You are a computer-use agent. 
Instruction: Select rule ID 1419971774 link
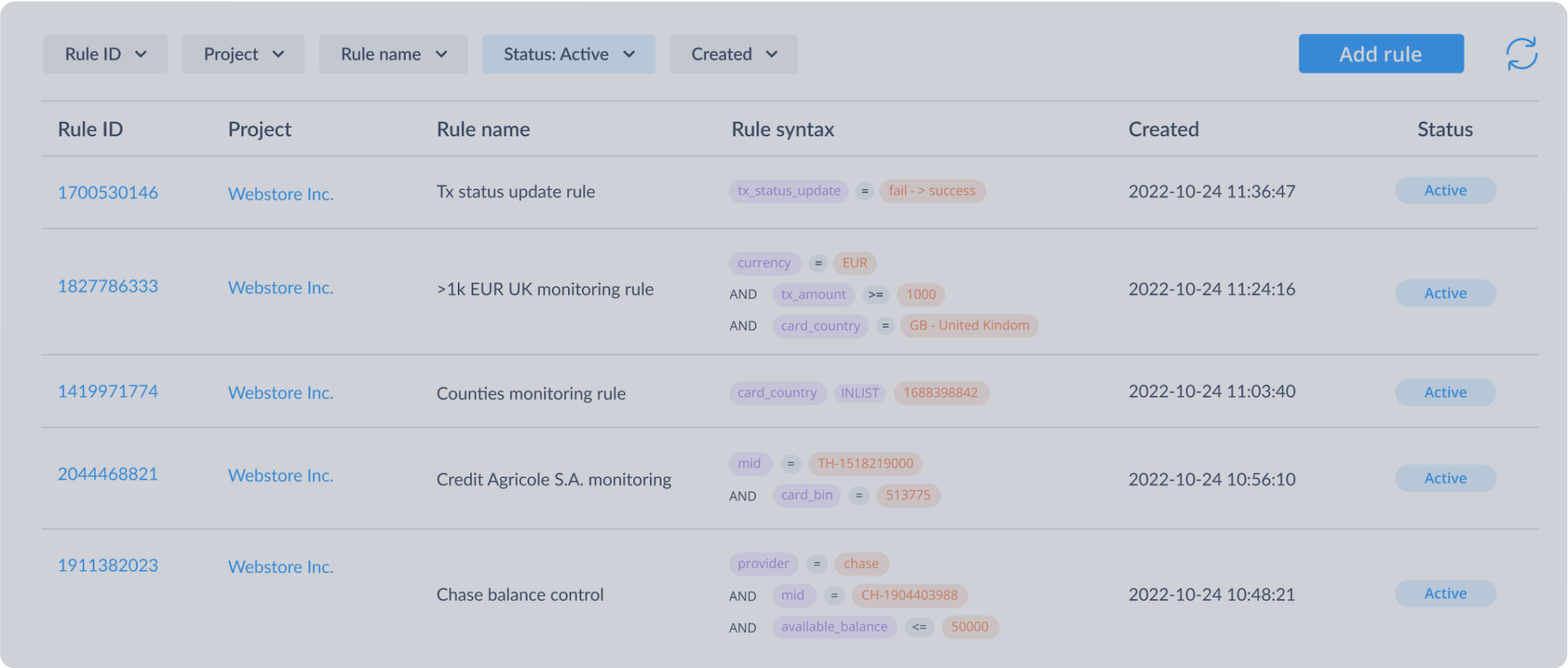(x=108, y=391)
